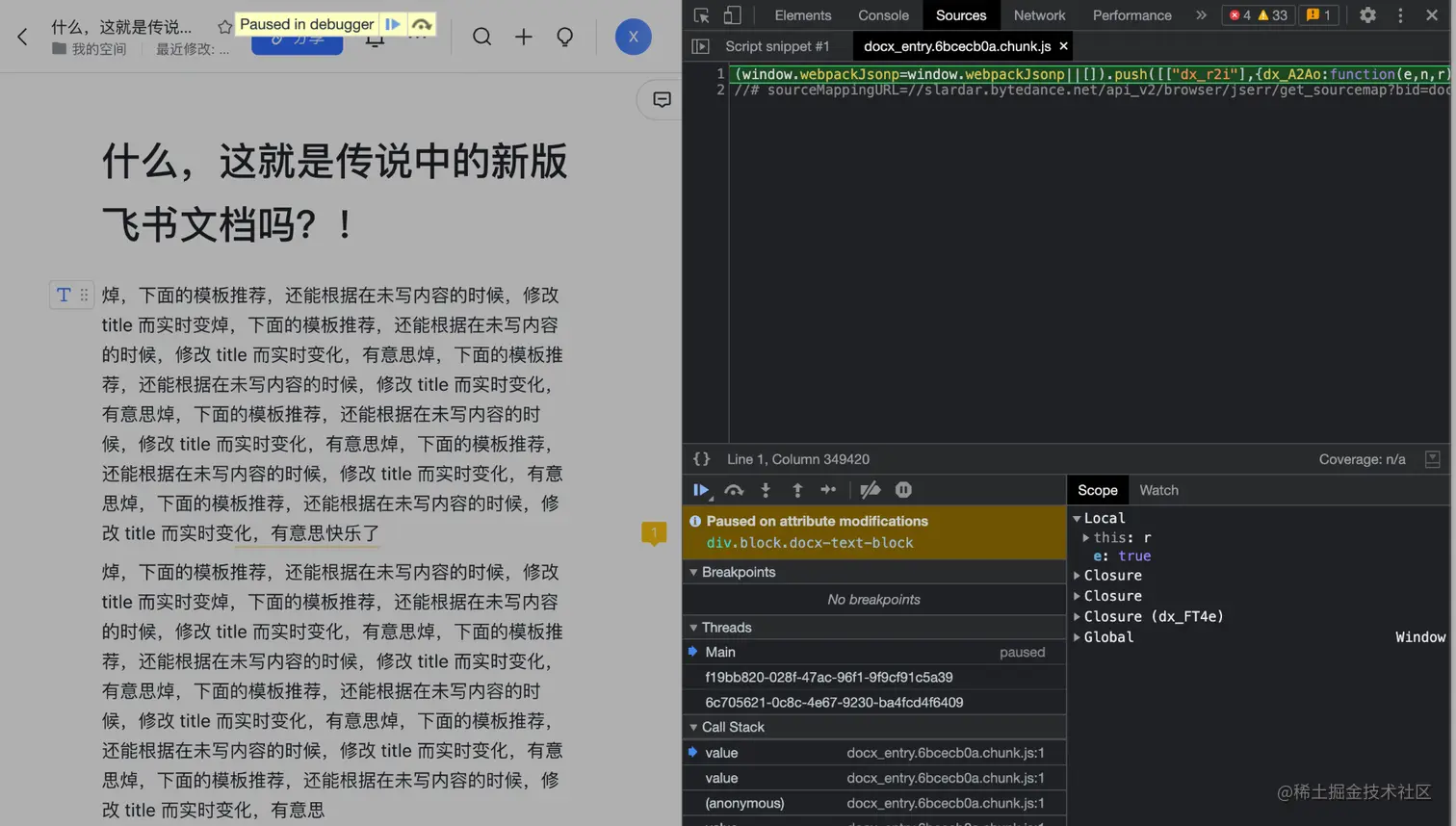Image resolution: width=1456 pixels, height=826 pixels.
Task: Click the coverage details icon
Action: click(1433, 459)
